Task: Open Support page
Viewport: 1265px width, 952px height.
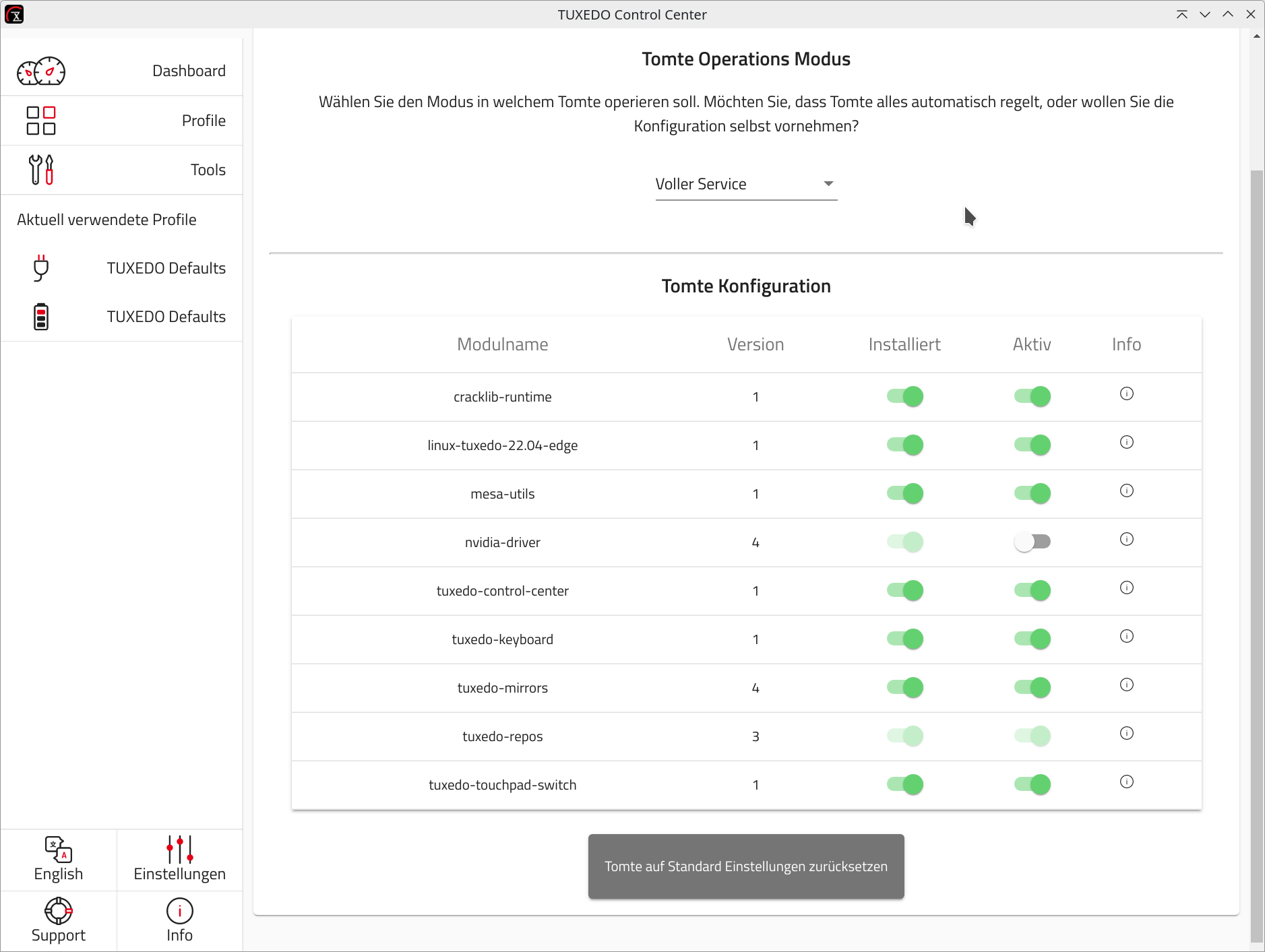Action: pos(59,921)
